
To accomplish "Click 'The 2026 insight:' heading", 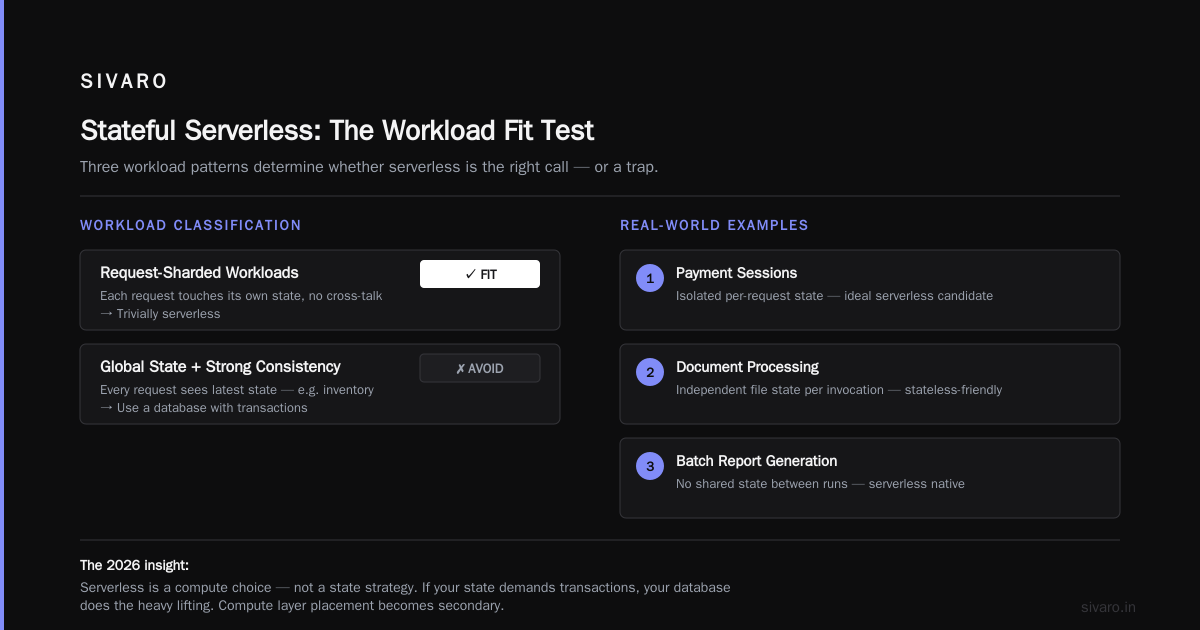I will pyautogui.click(x=134, y=565).
